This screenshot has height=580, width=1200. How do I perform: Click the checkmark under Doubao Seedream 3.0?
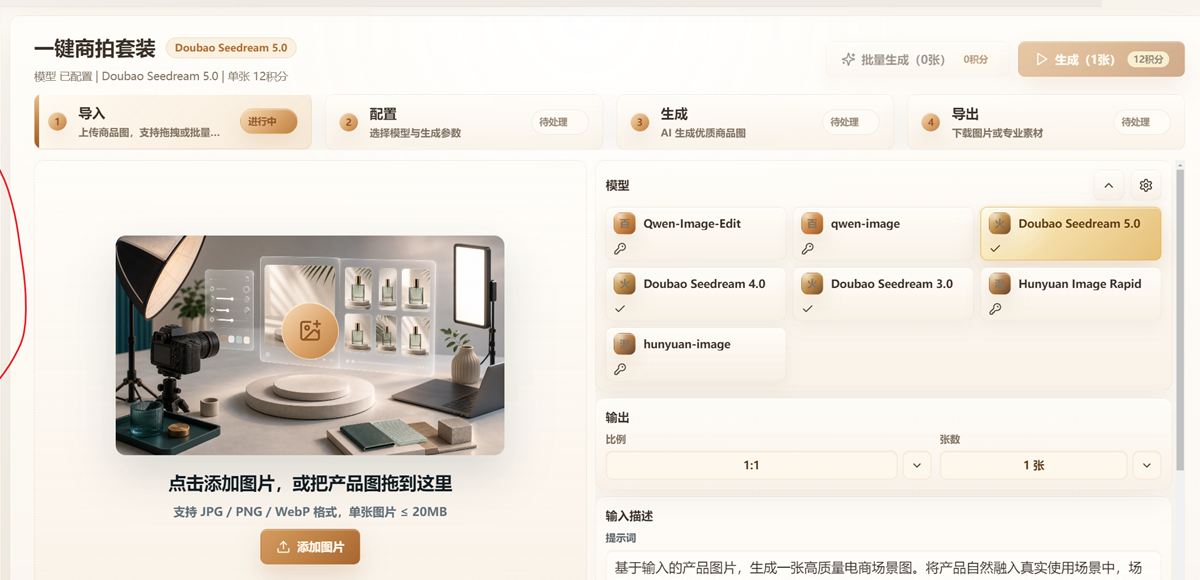tap(807, 308)
